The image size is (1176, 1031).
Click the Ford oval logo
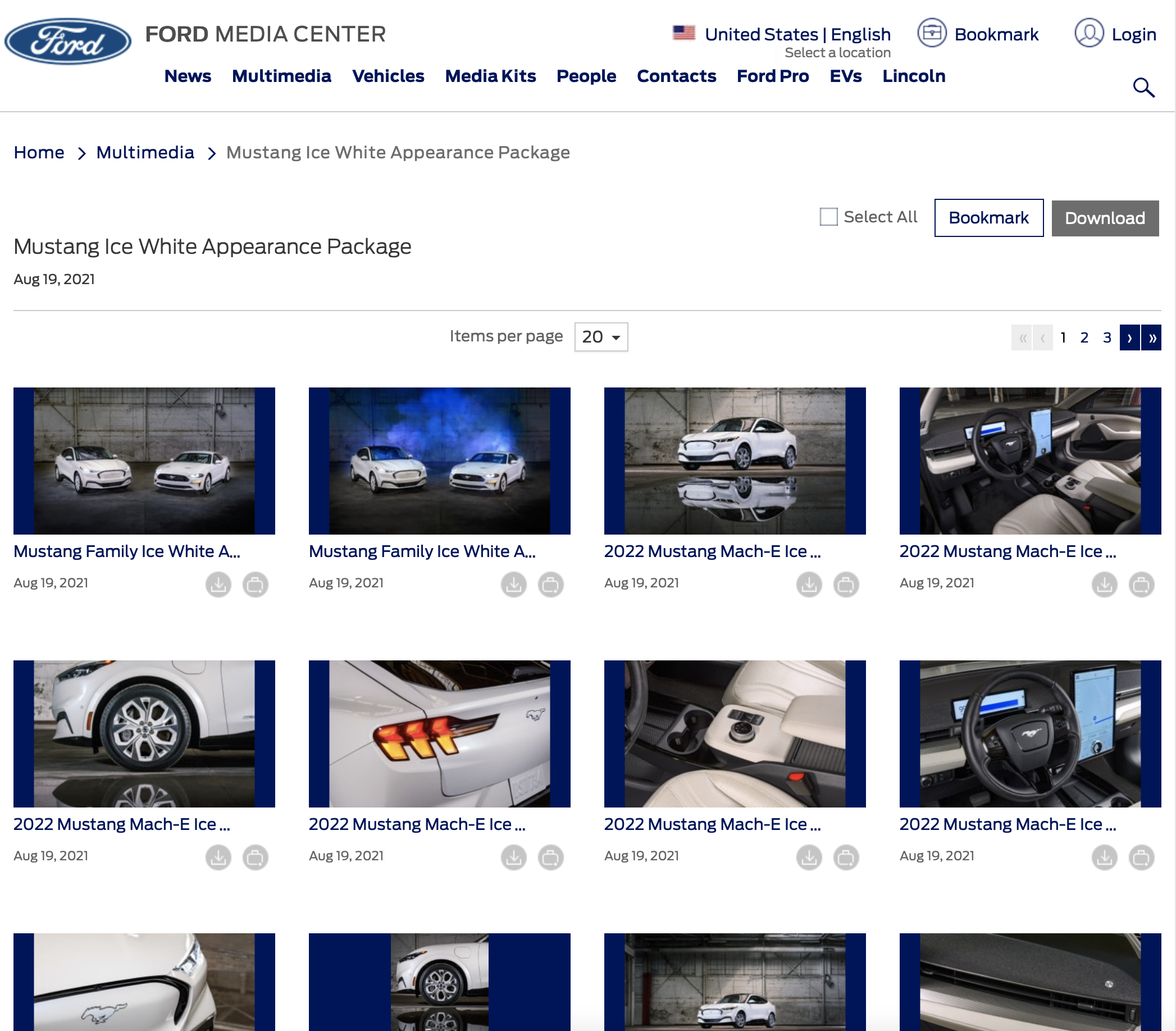point(68,41)
